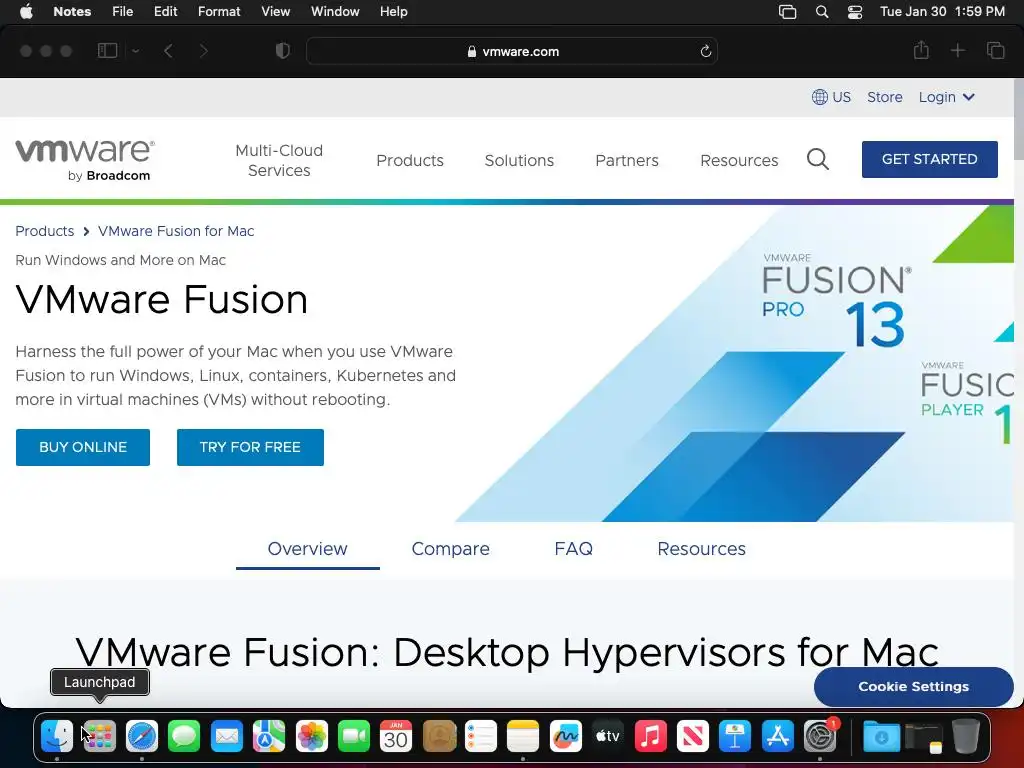The height and width of the screenshot is (768, 1024).
Task: Open FaceTime in the Dock
Action: pyautogui.click(x=354, y=736)
